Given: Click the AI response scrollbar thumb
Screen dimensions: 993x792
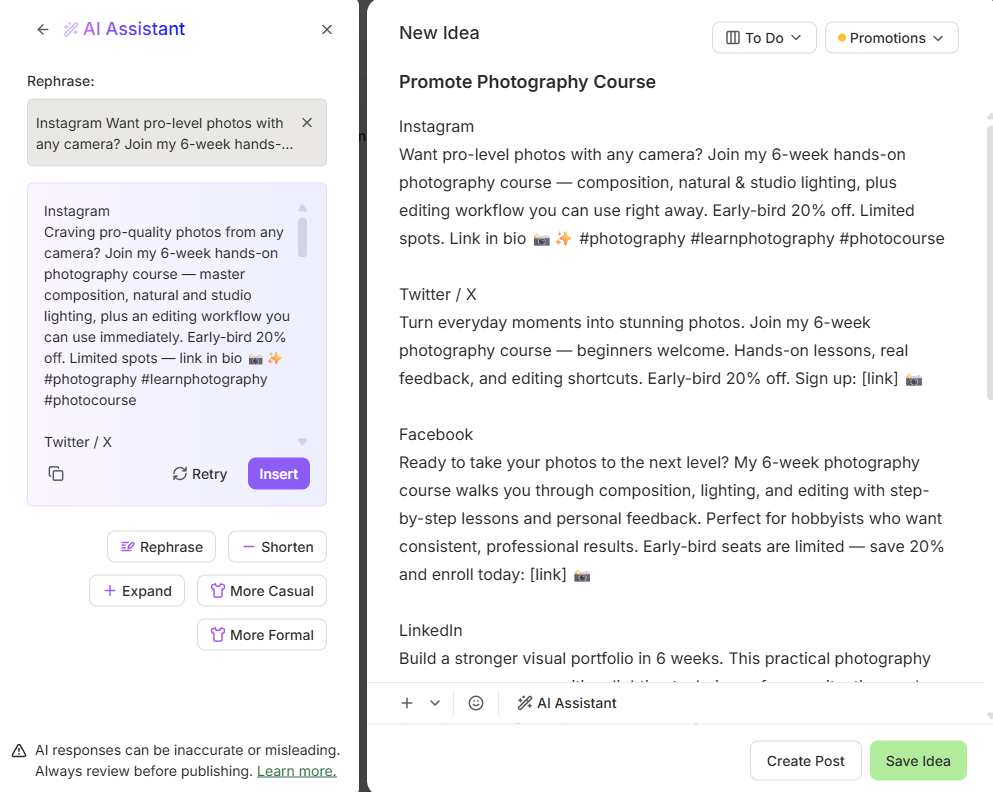Looking at the screenshot, I should pos(303,237).
